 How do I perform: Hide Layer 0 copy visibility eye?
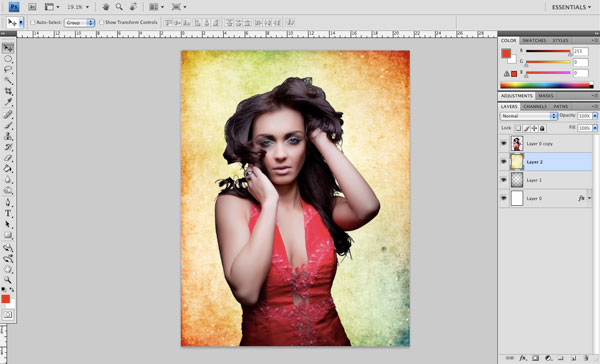click(x=504, y=144)
